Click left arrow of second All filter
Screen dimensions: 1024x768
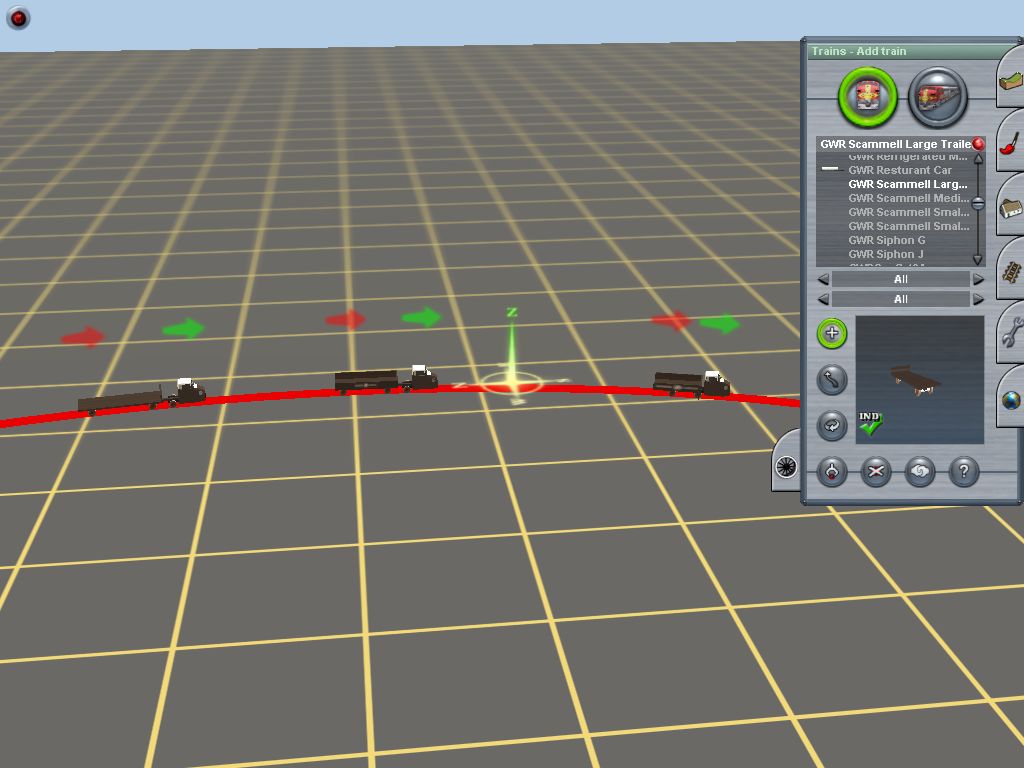click(823, 299)
